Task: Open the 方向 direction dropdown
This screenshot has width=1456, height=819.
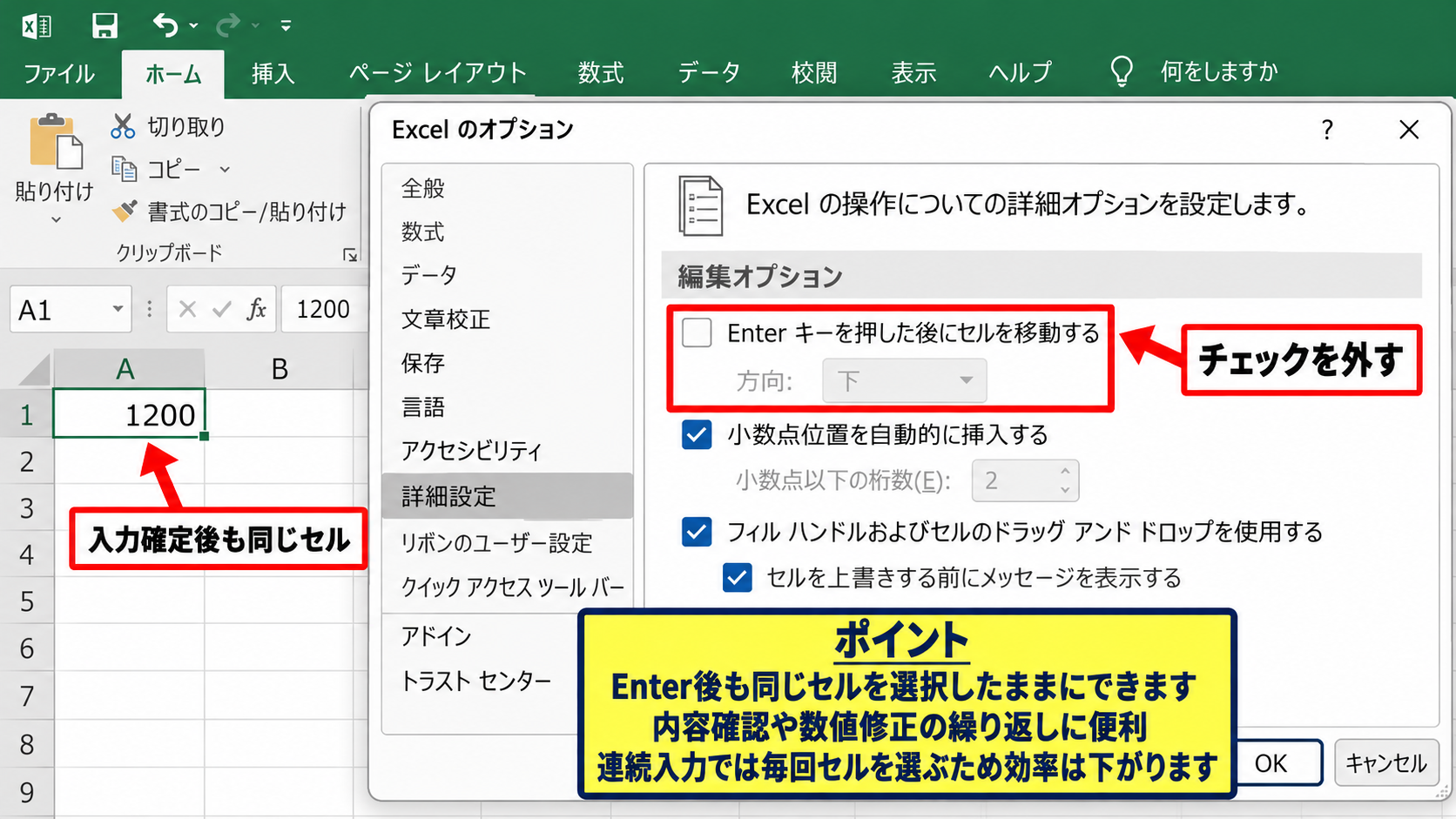Action: click(905, 380)
